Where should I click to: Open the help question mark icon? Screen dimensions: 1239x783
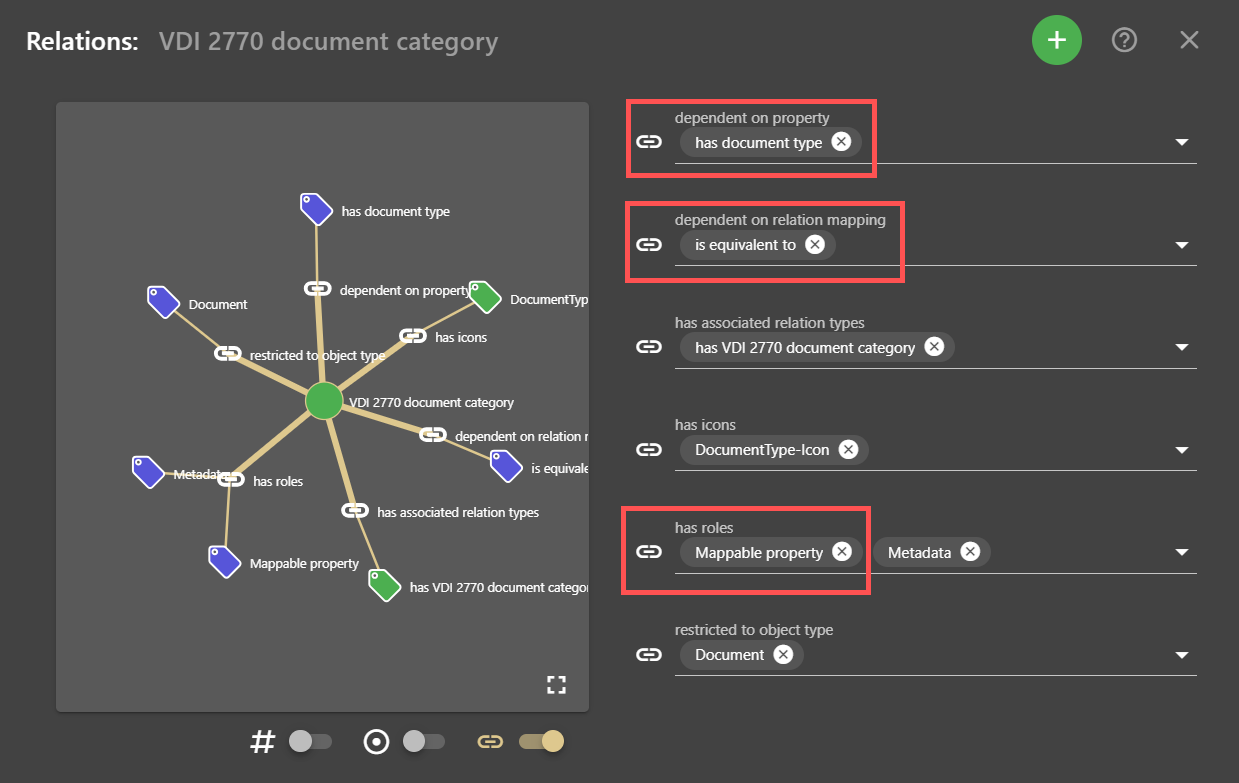tap(1125, 40)
